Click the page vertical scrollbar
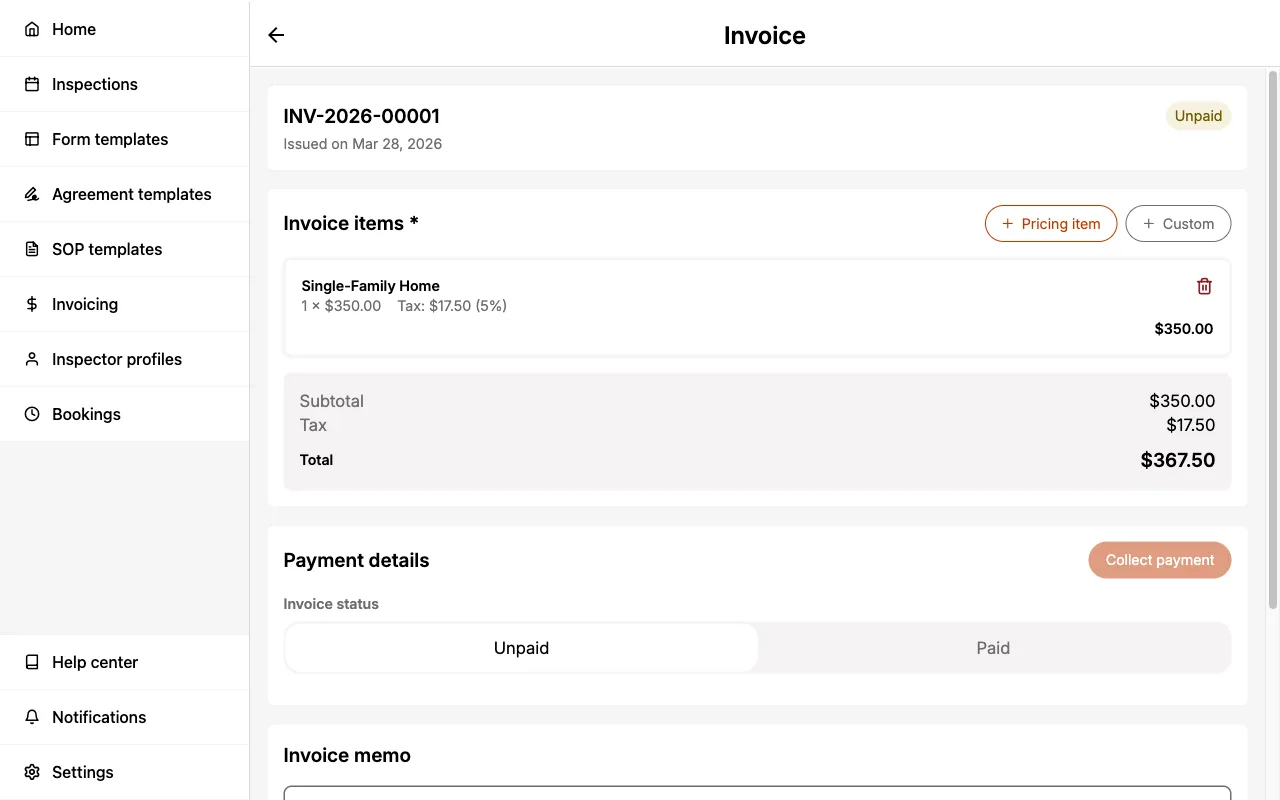This screenshot has height=800, width=1280. point(1273,340)
